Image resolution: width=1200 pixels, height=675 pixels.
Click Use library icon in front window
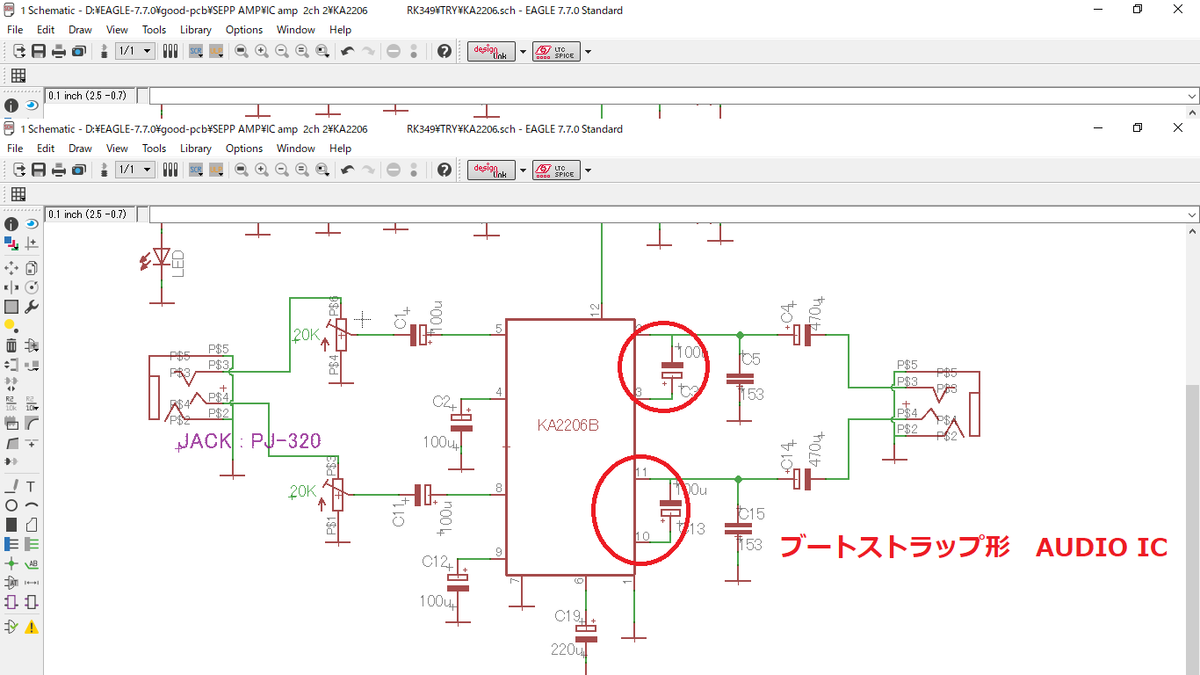tap(170, 170)
